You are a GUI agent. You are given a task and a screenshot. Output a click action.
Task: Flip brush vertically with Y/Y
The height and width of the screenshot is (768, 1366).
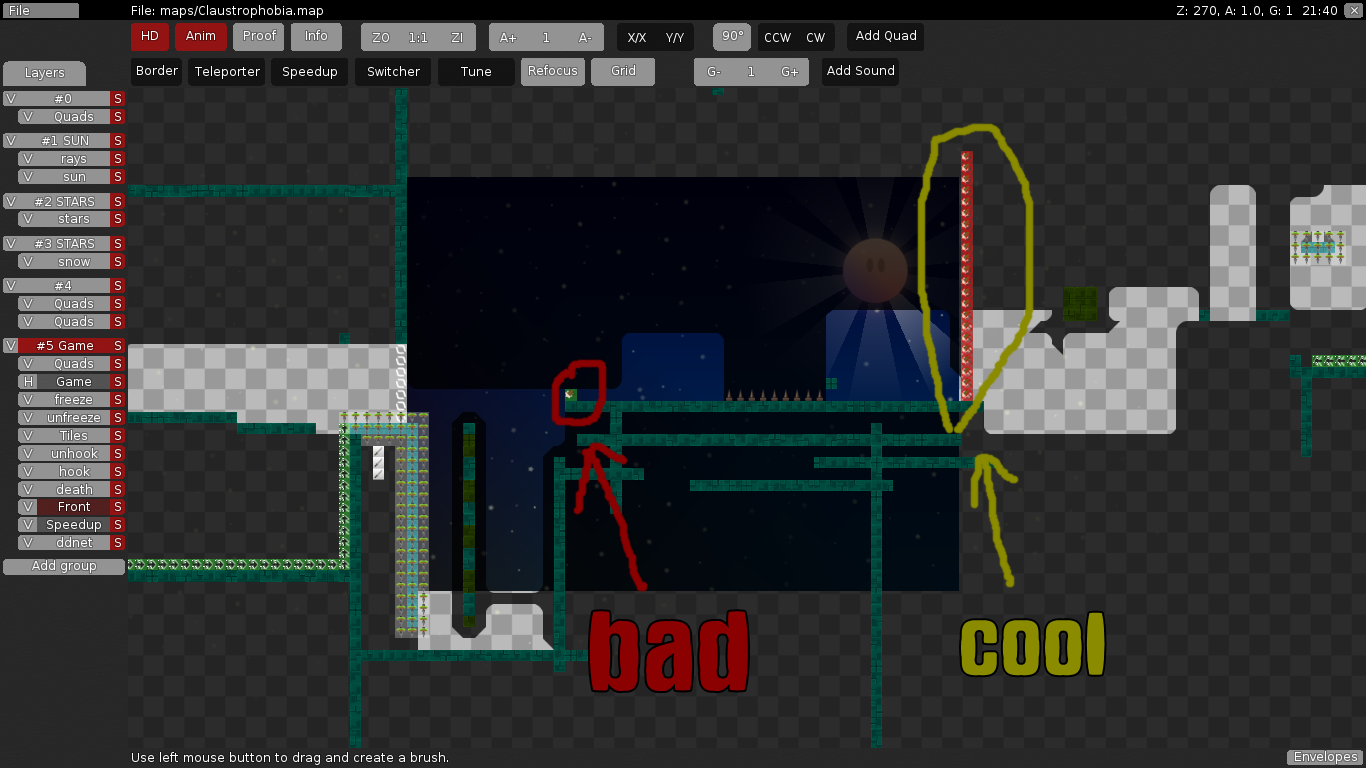coord(674,37)
